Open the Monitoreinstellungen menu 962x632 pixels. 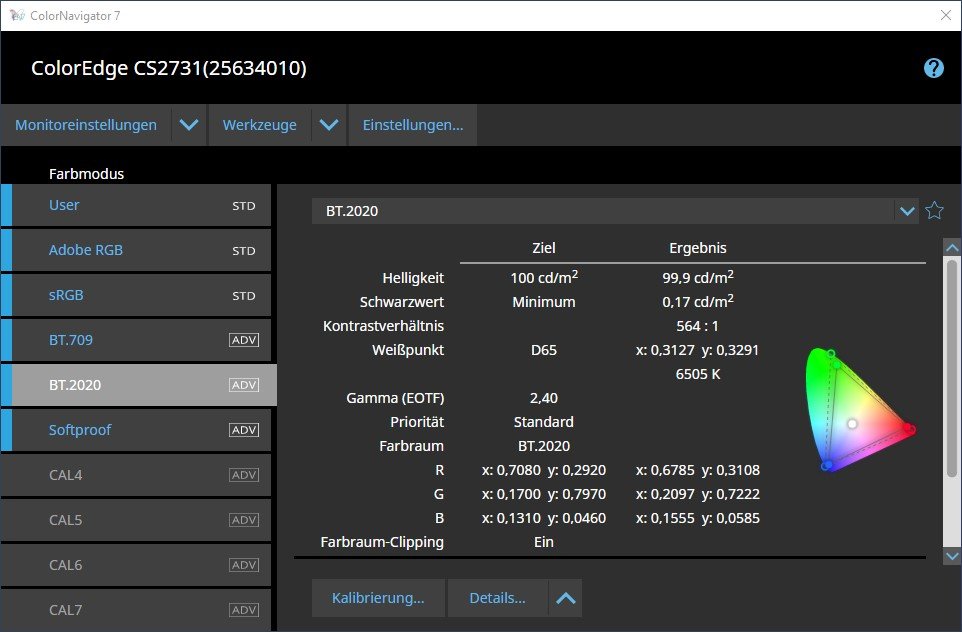click(x=86, y=126)
